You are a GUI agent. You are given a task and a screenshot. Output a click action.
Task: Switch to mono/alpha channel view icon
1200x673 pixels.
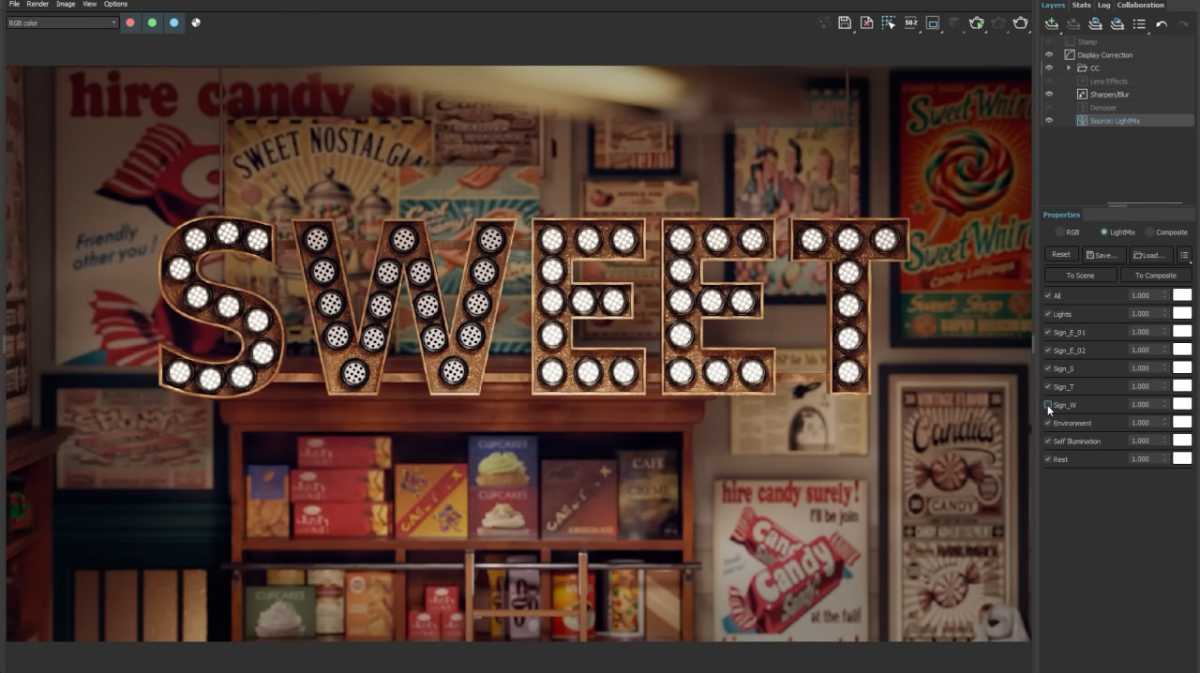pos(196,22)
